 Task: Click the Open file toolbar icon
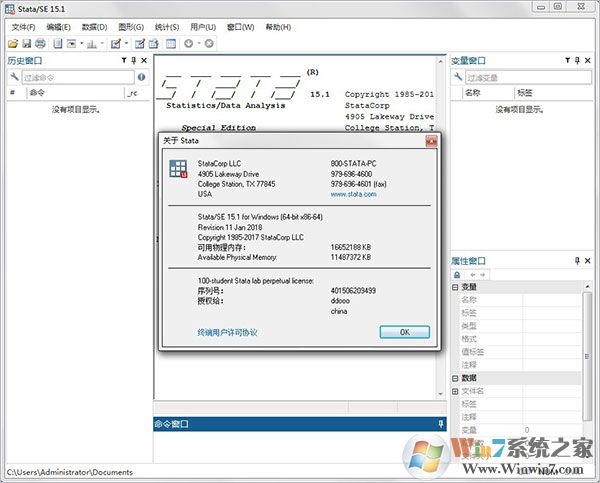point(13,44)
